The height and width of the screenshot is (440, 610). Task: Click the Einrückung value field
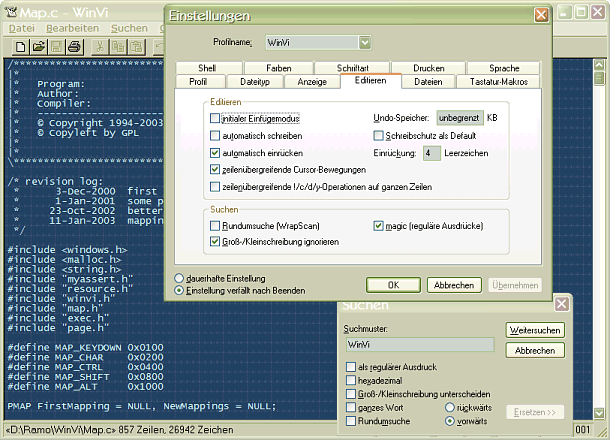(432, 153)
